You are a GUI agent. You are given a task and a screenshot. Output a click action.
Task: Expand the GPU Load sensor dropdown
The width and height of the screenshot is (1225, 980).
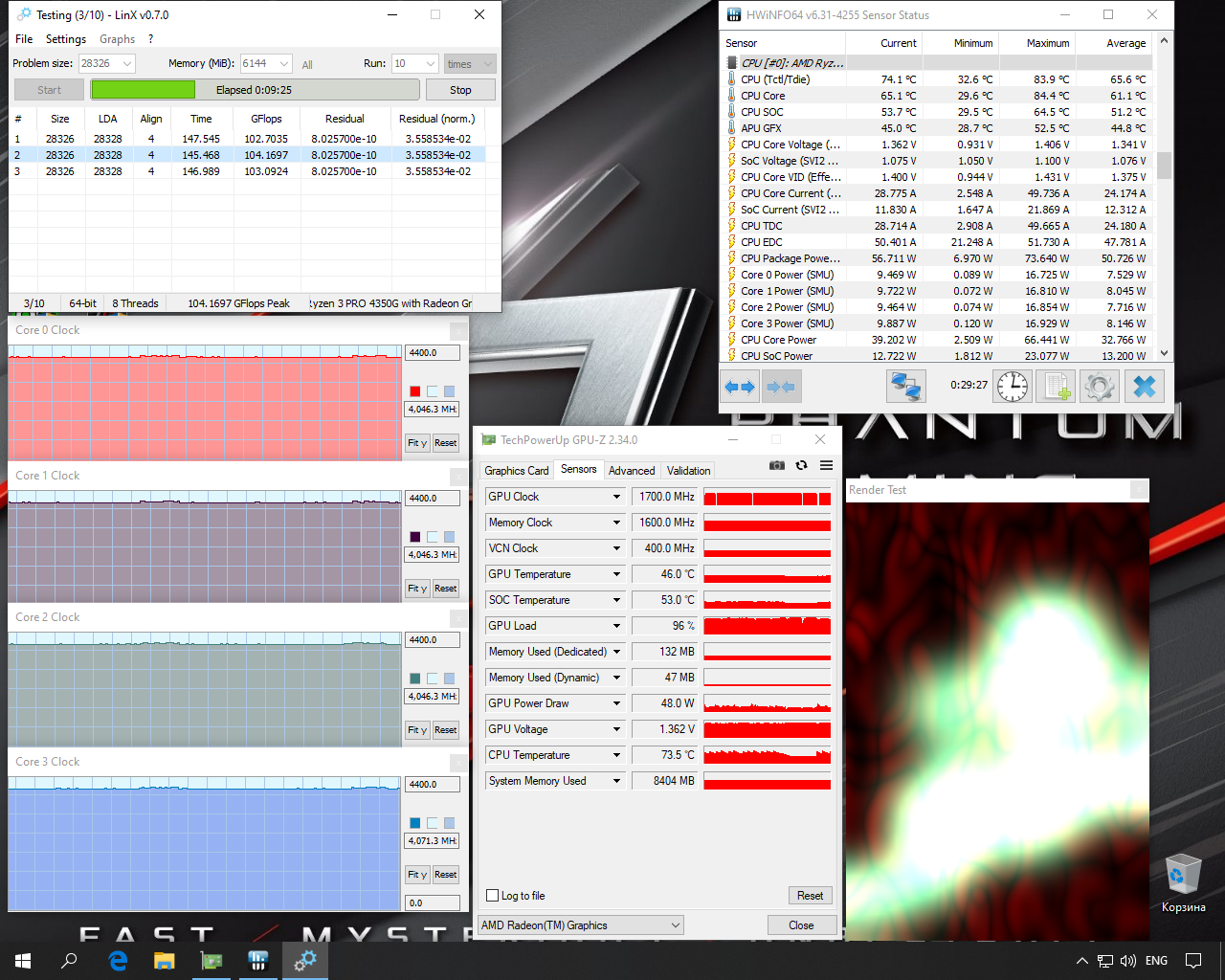616,626
